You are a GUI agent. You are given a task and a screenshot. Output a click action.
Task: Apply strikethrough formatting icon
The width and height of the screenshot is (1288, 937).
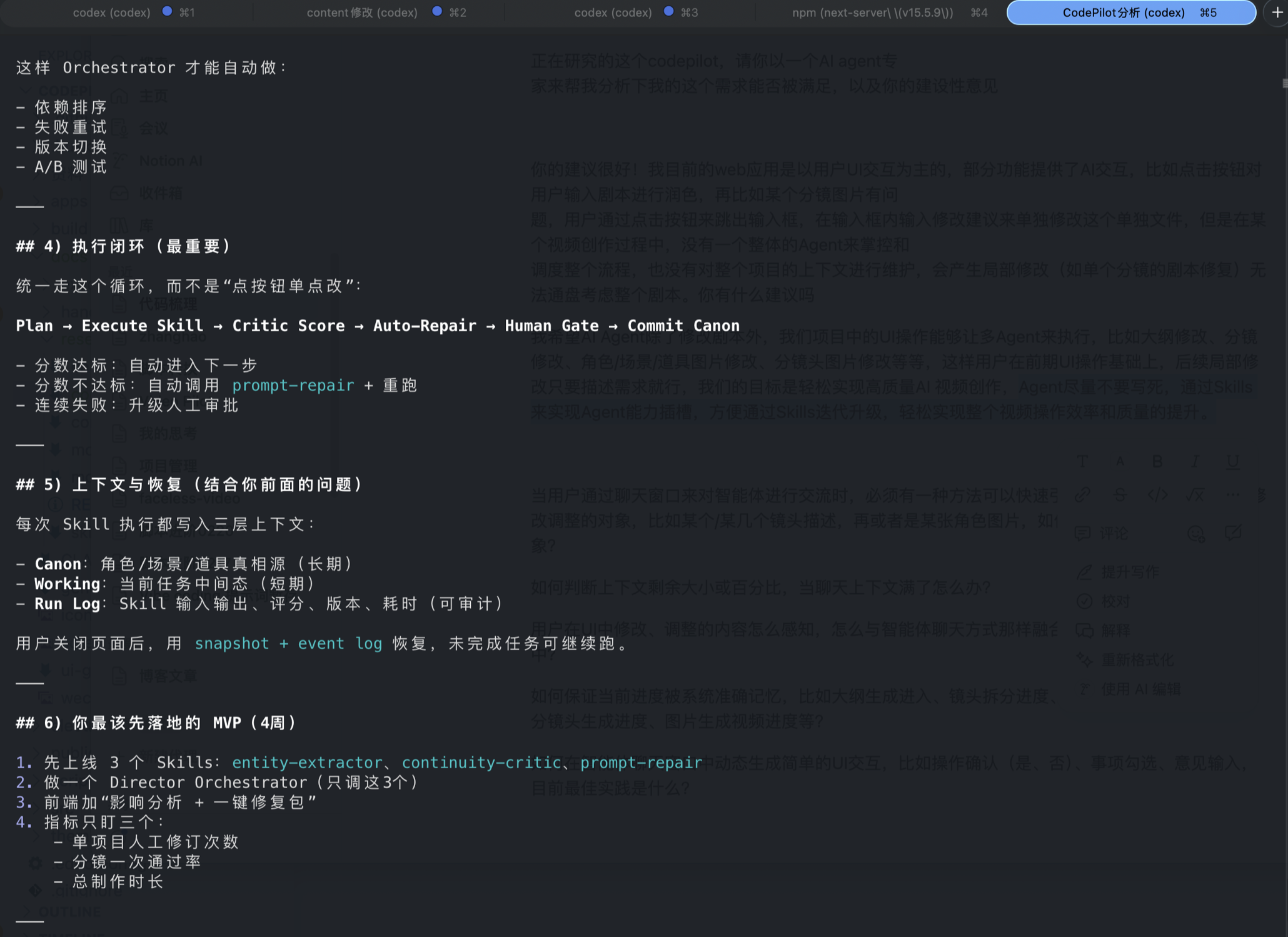(x=1120, y=495)
